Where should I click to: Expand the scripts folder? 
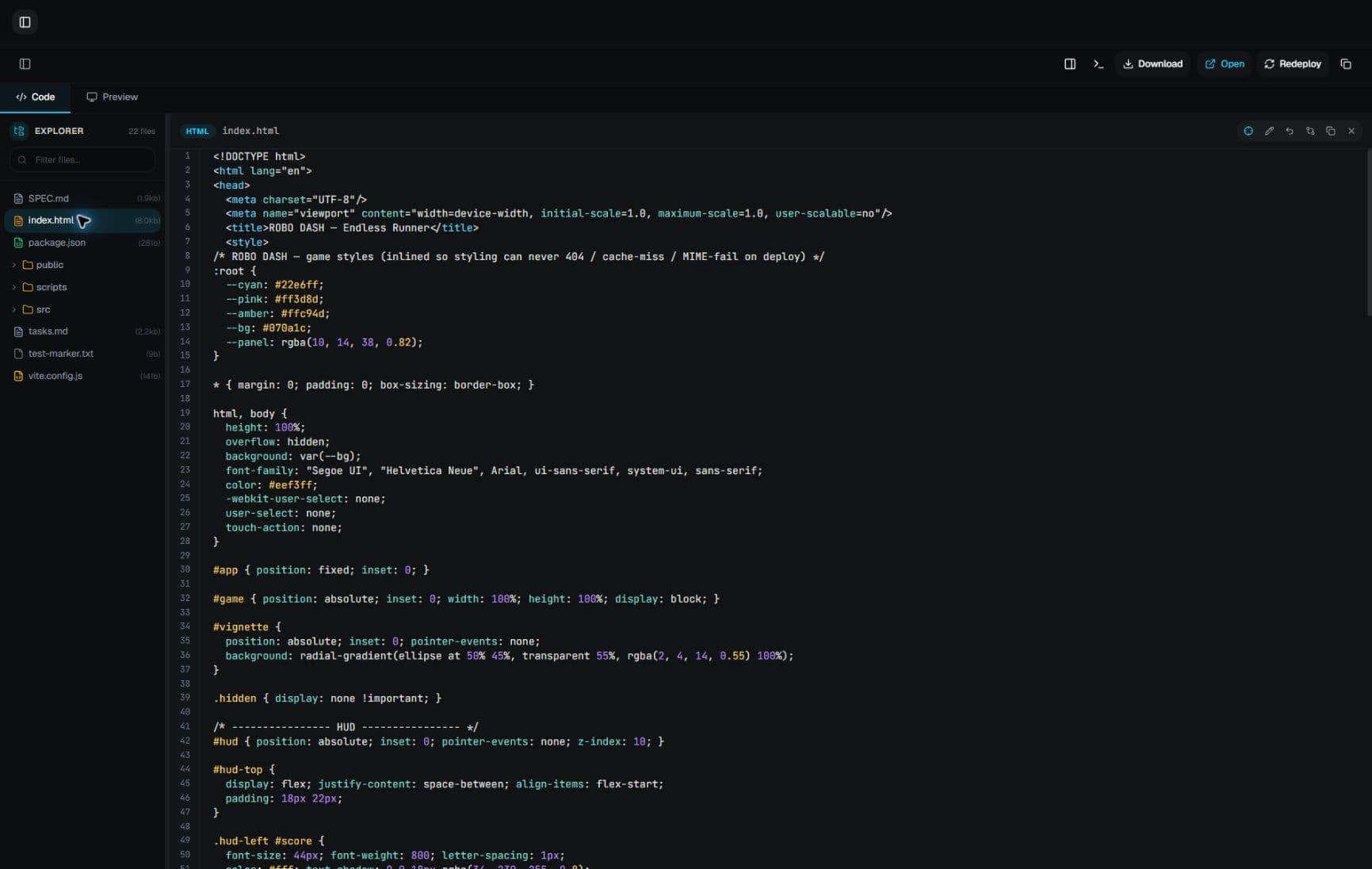82,287
